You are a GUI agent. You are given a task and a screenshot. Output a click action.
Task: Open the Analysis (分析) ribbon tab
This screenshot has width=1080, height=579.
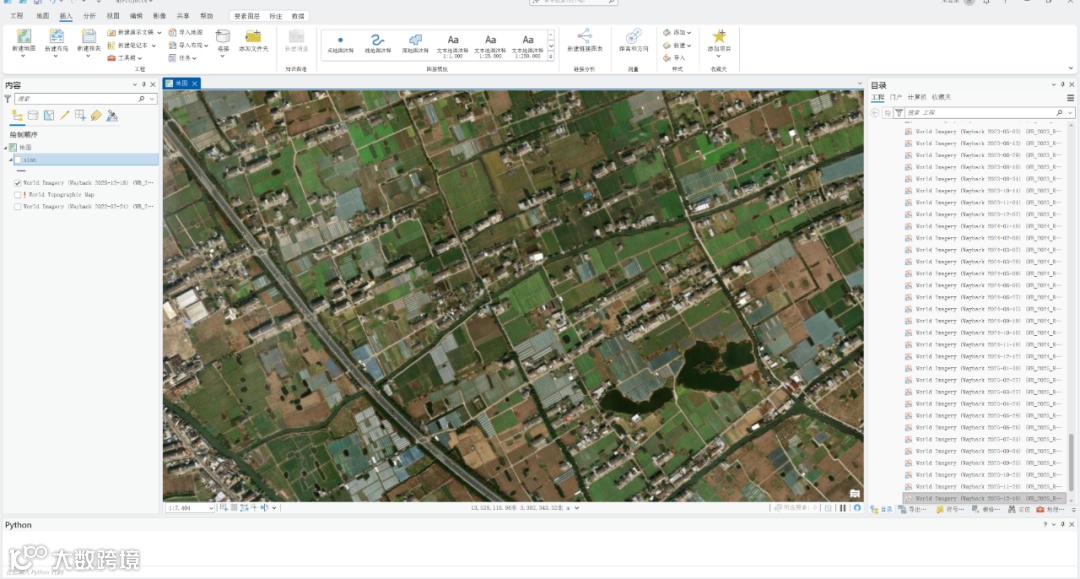pyautogui.click(x=89, y=16)
